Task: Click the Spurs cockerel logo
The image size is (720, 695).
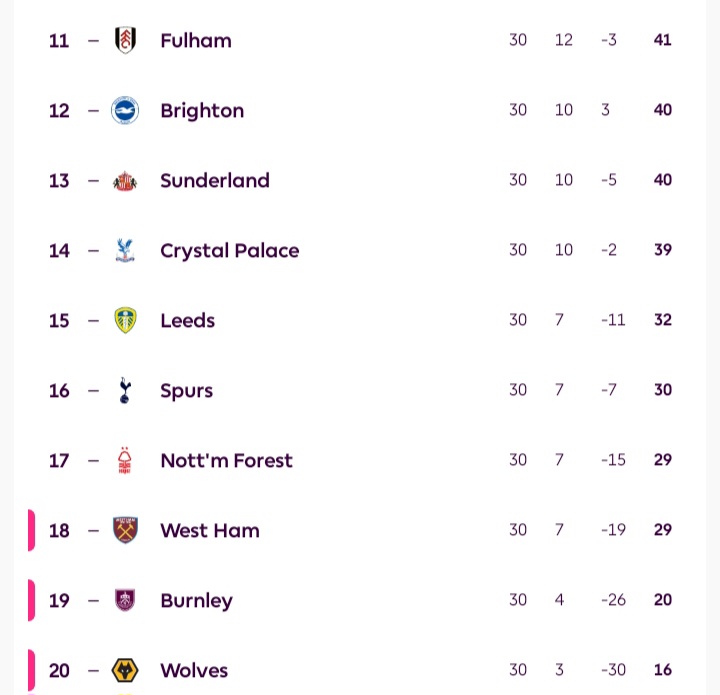Action: (125, 390)
